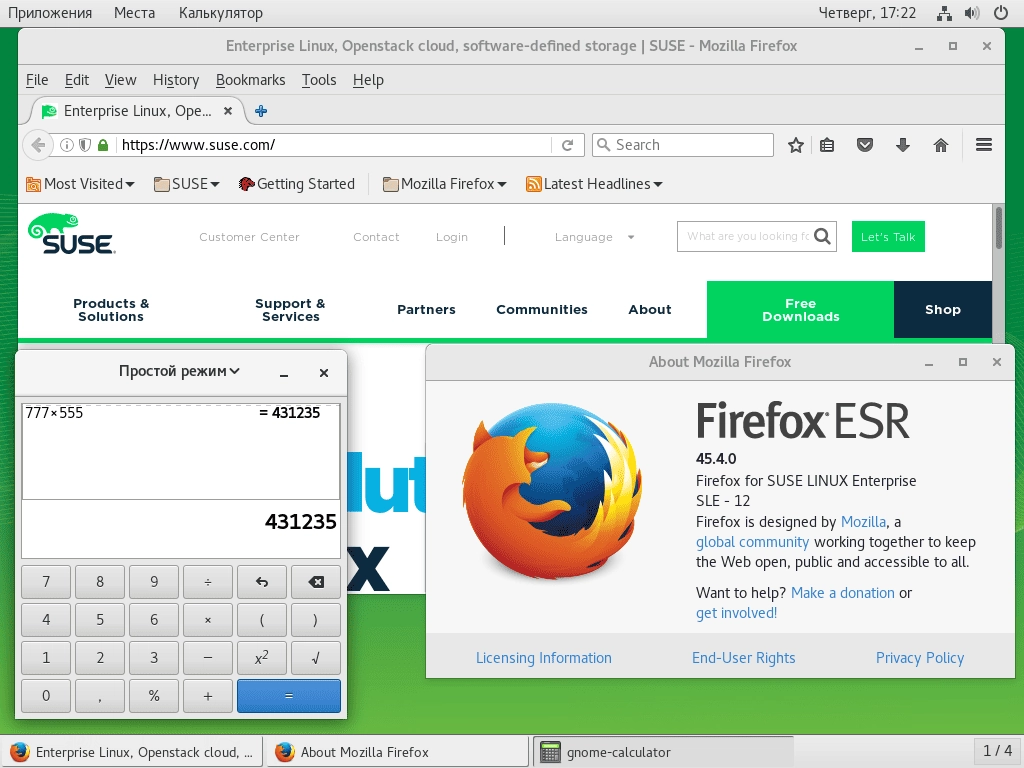
Task: Expand the Latest Headlines feed dropdown
Action: pos(594,184)
